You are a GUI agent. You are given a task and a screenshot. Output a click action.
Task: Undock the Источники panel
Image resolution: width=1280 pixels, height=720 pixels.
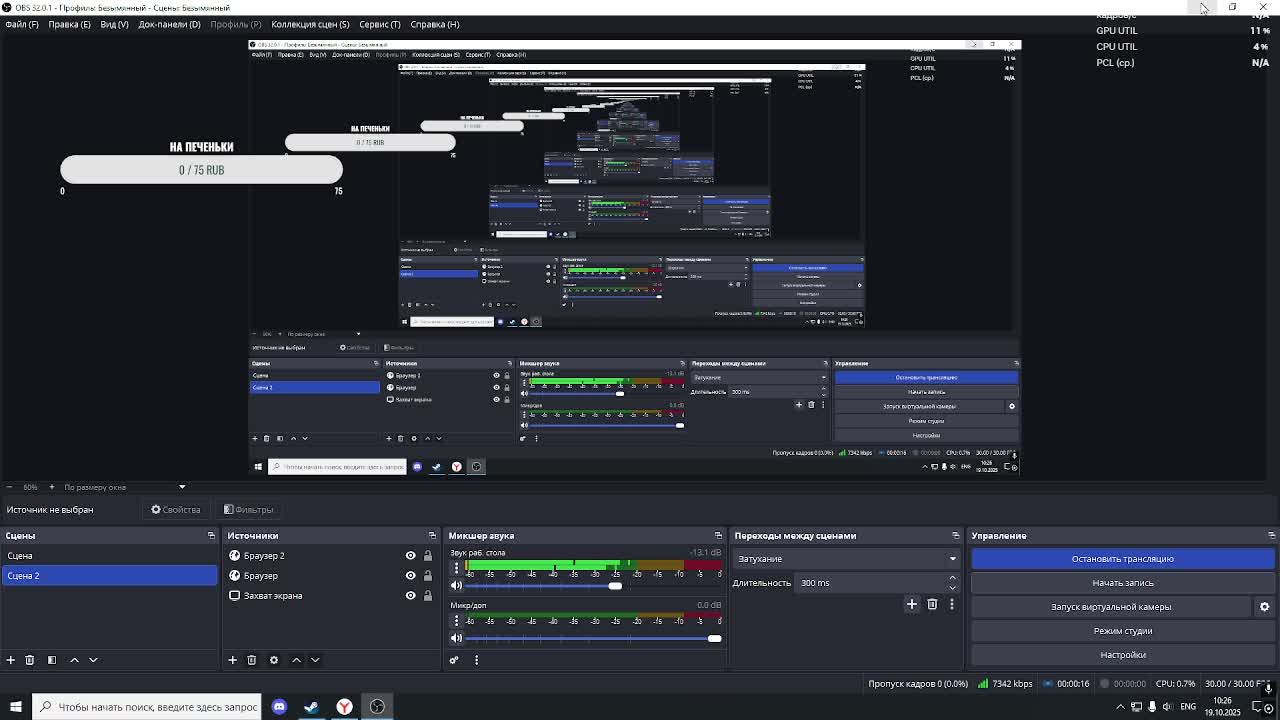432,536
